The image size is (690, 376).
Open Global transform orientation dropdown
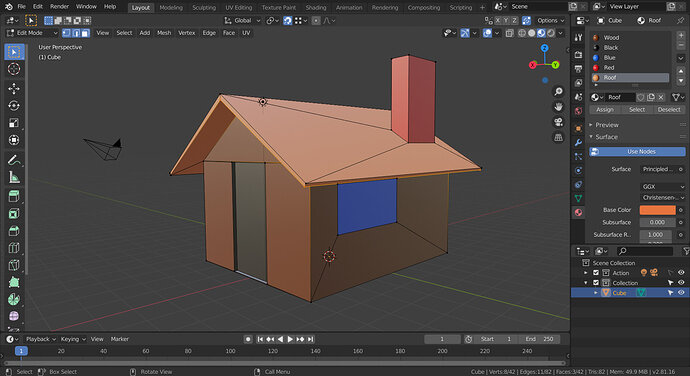(x=242, y=21)
